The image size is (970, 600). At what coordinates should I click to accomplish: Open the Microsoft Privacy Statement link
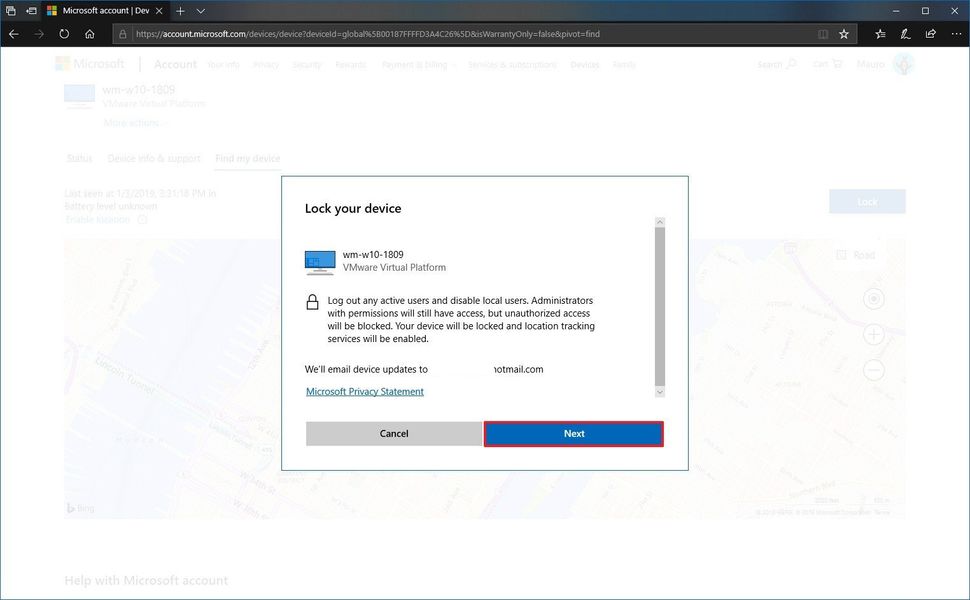point(364,391)
